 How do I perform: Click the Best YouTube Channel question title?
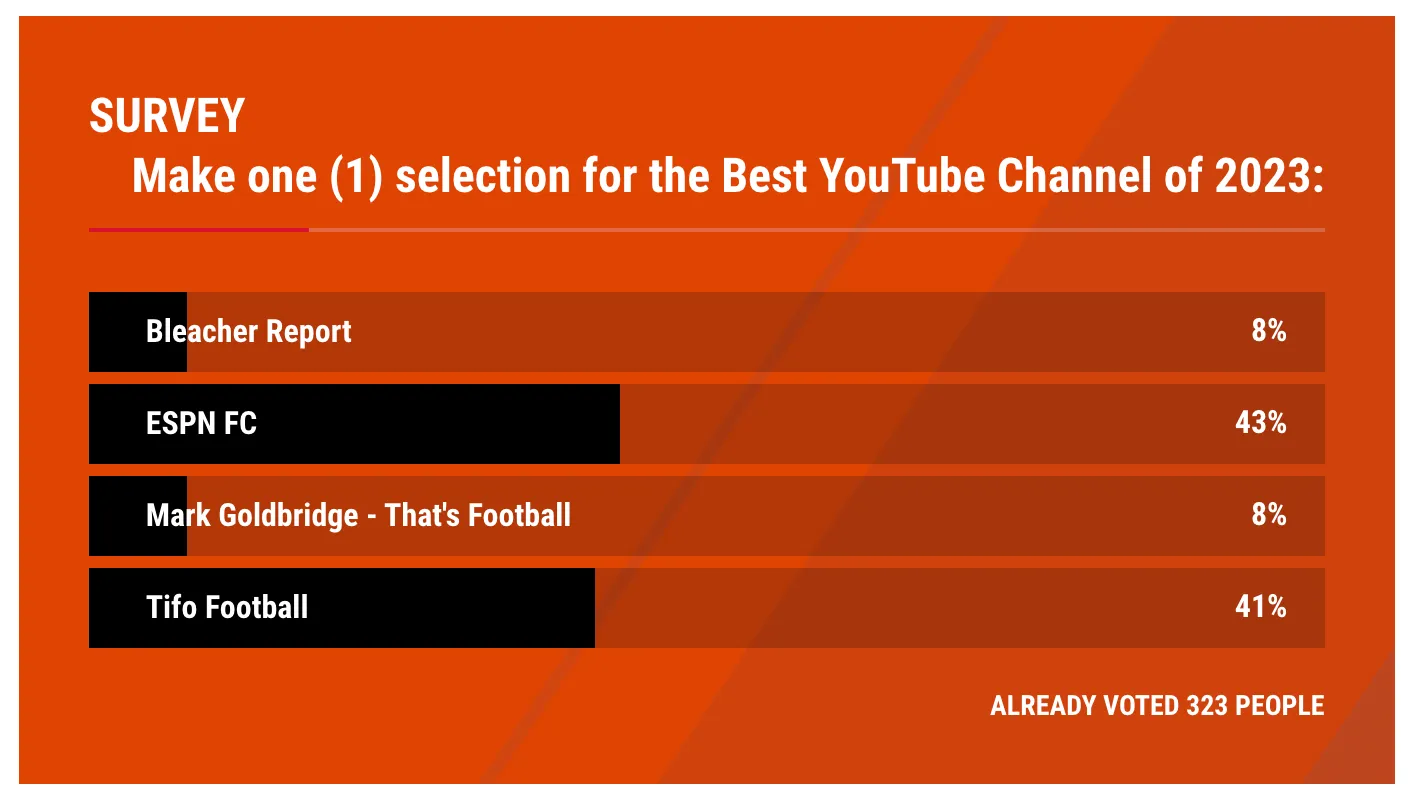pyautogui.click(x=727, y=177)
